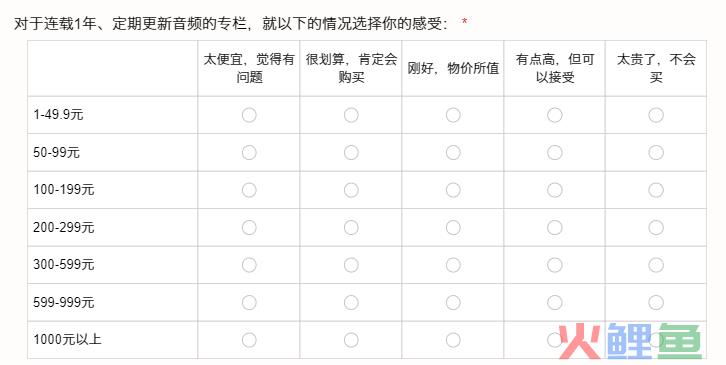Screen dimensions: 726x365
Task: Pick 有点高 for the 300-599元 row
Action: [x=555, y=265]
